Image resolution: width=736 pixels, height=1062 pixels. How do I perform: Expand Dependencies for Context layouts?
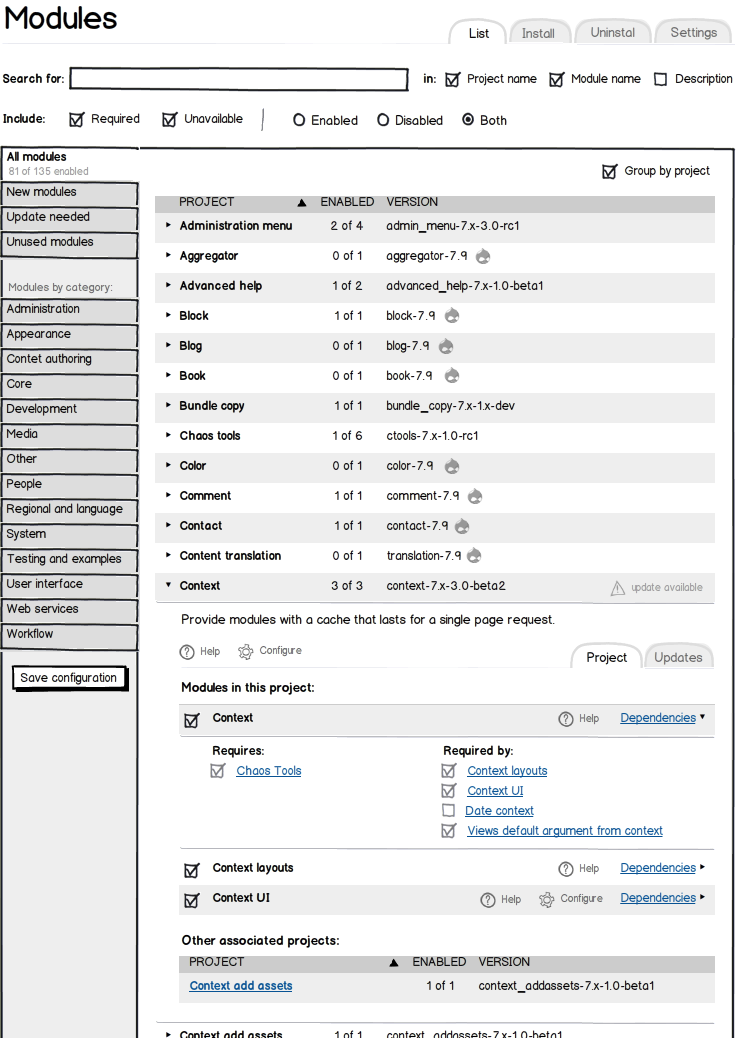coord(663,868)
